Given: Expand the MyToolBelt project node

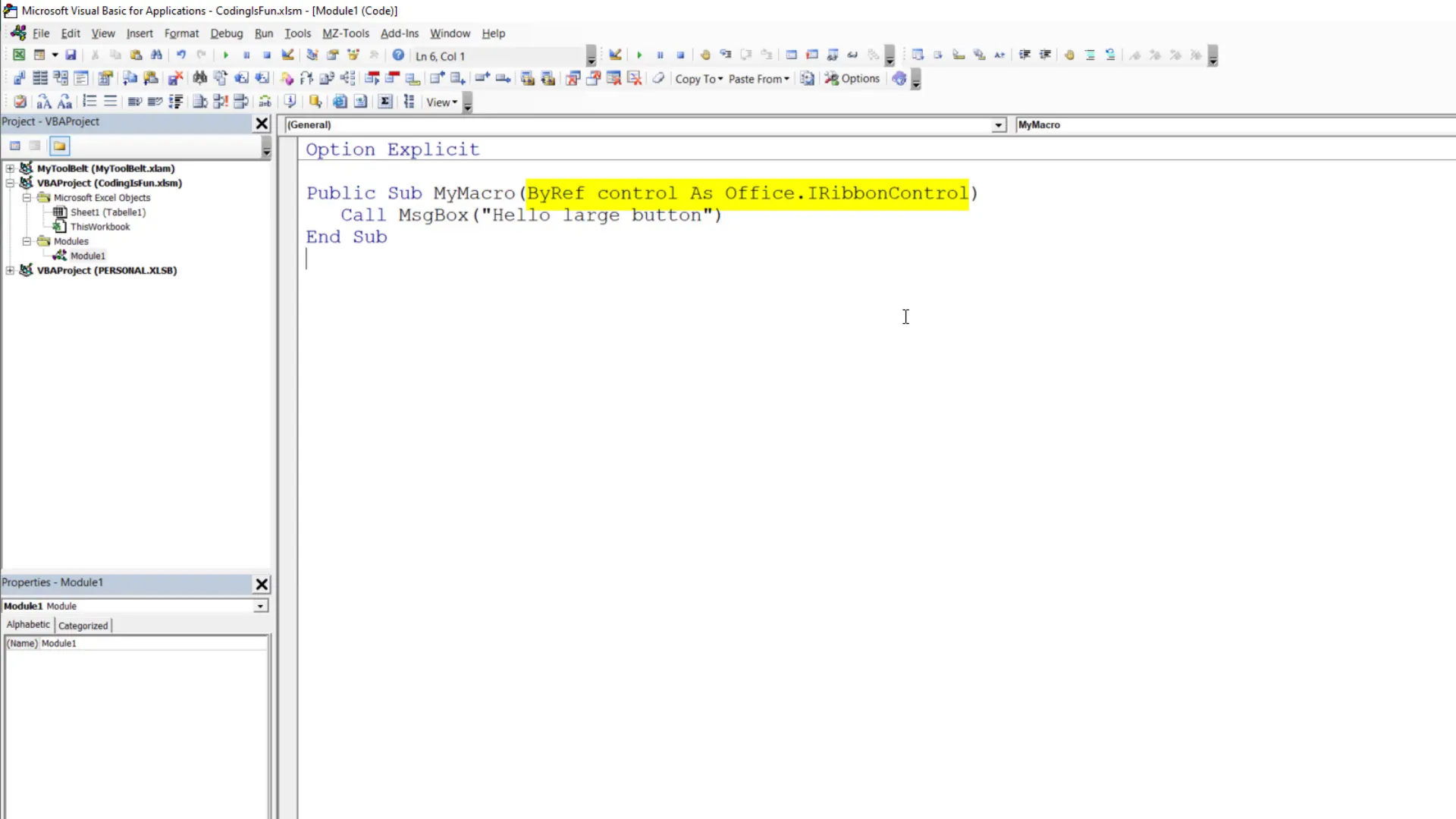Looking at the screenshot, I should pos(11,168).
